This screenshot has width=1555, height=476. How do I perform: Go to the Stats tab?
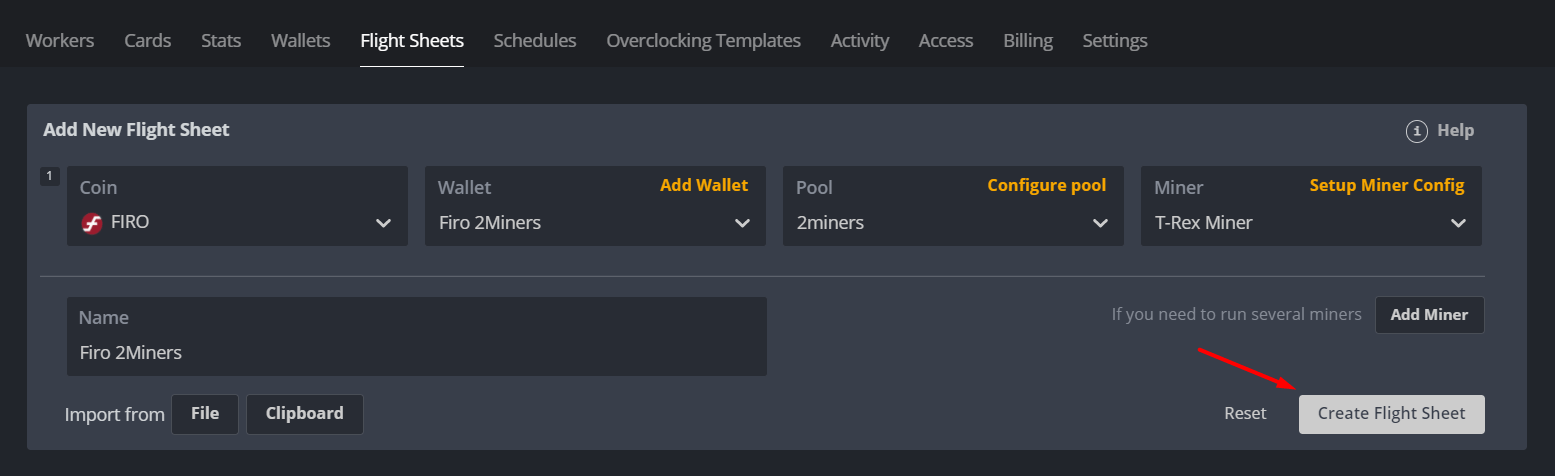[221, 41]
